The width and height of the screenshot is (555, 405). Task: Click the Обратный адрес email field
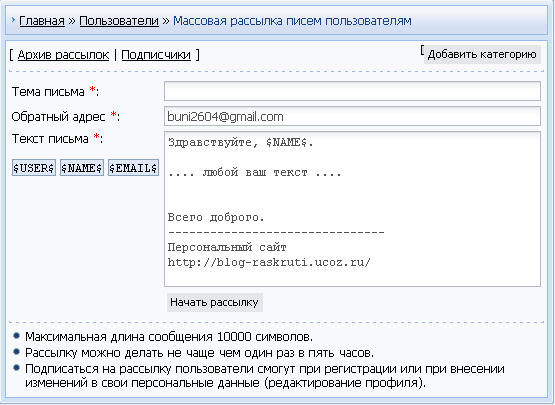point(352,116)
